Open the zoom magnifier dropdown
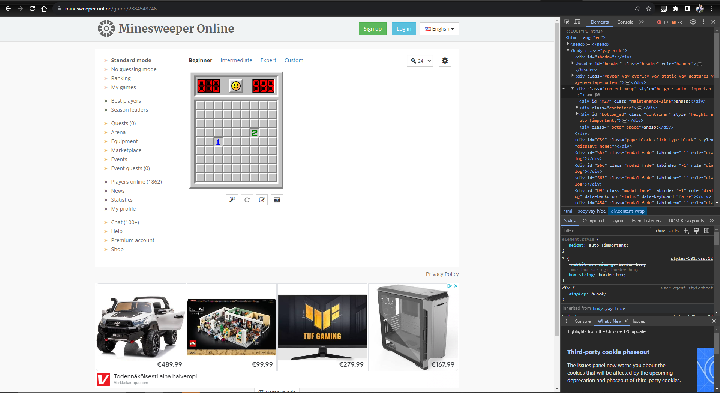 [x=421, y=61]
